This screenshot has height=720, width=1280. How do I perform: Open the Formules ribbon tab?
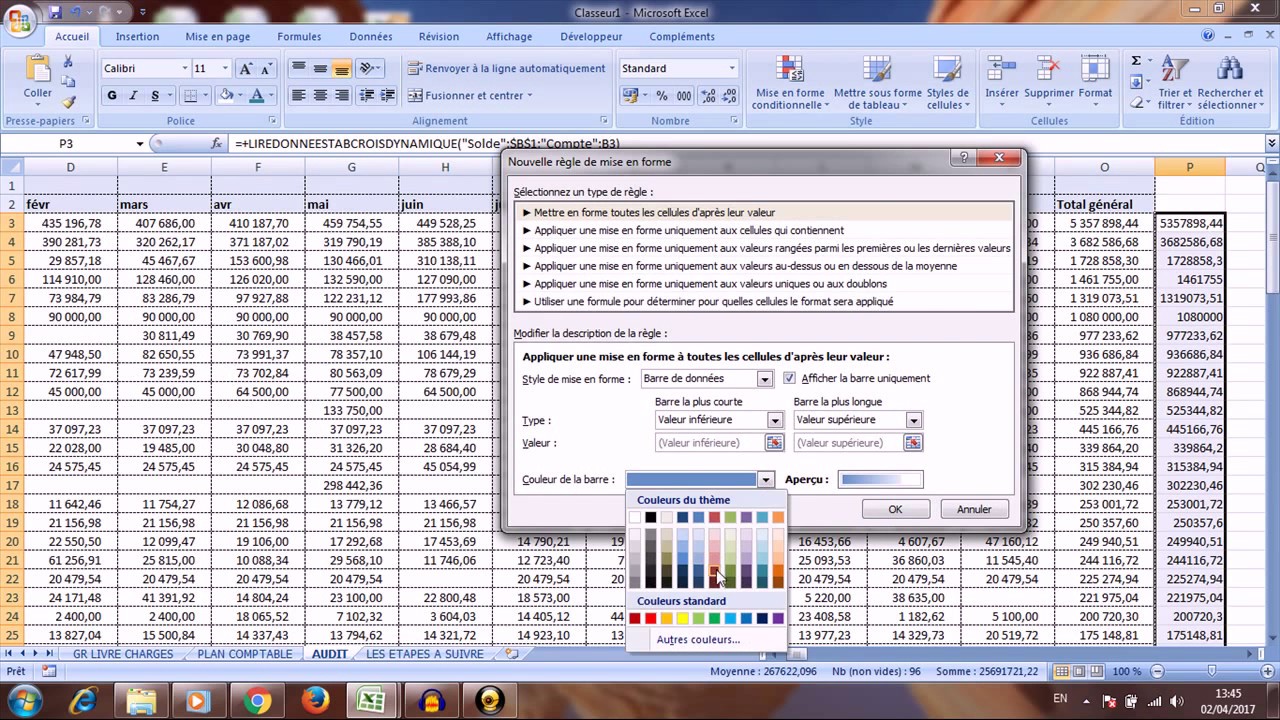click(299, 37)
